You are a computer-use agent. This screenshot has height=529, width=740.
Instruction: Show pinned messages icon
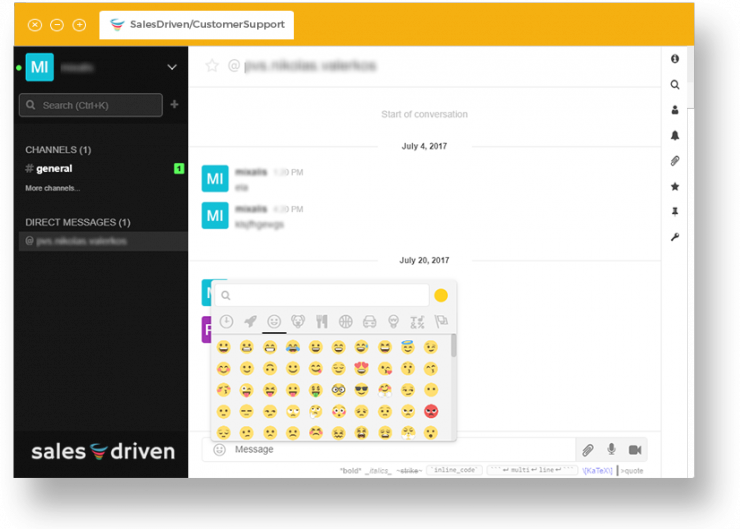(675, 211)
